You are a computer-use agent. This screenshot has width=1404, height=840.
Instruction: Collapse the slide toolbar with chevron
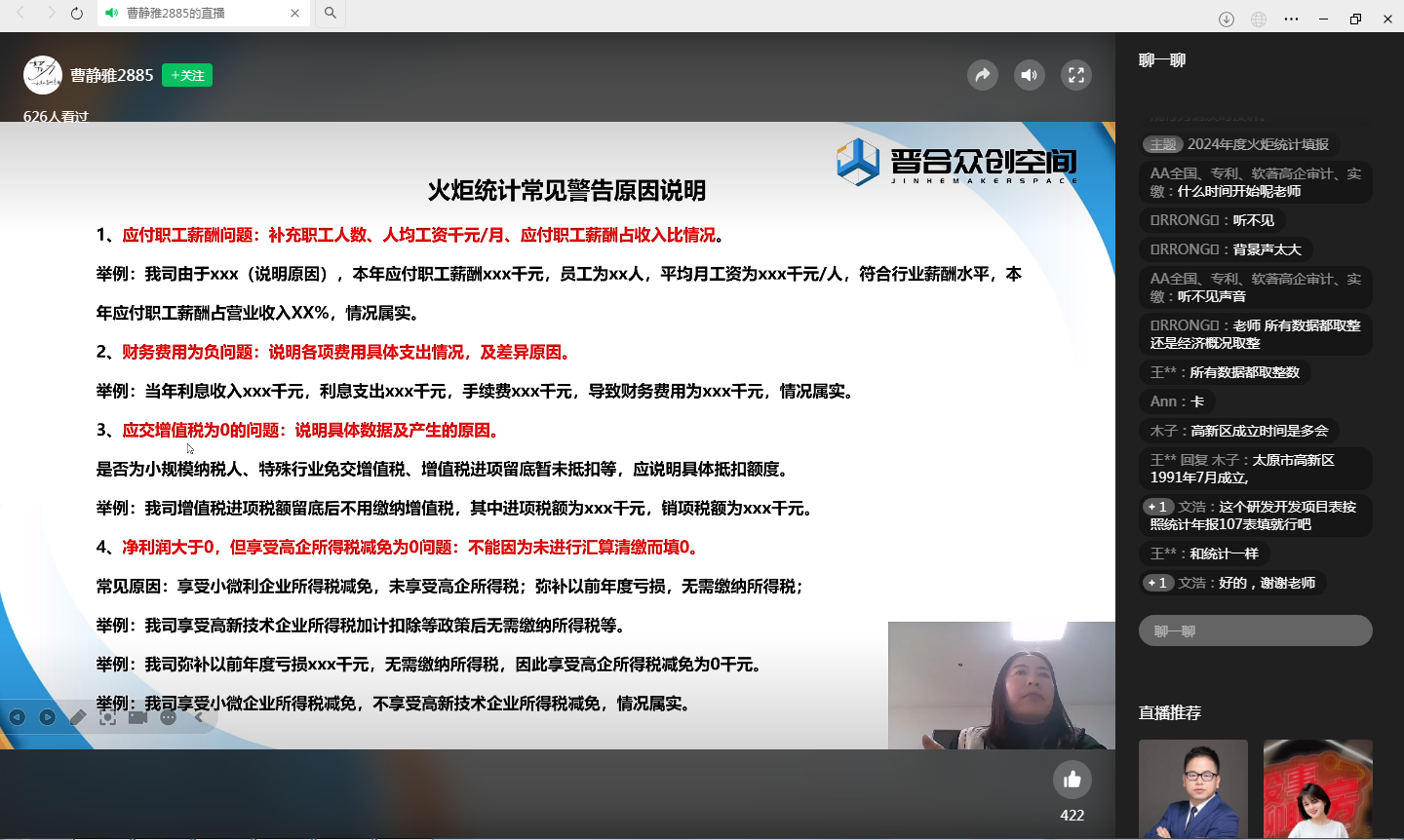tap(199, 717)
